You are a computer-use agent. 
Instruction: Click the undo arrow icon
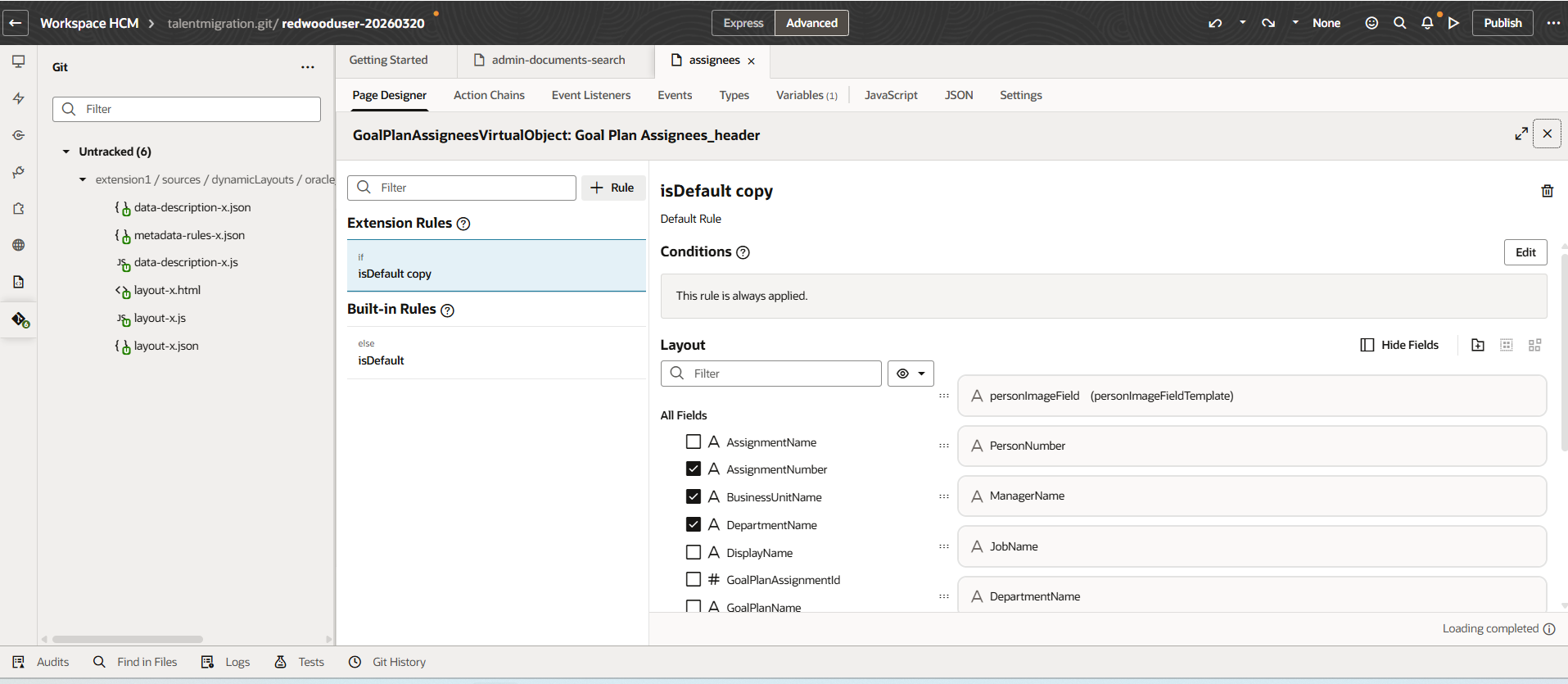coord(1215,23)
